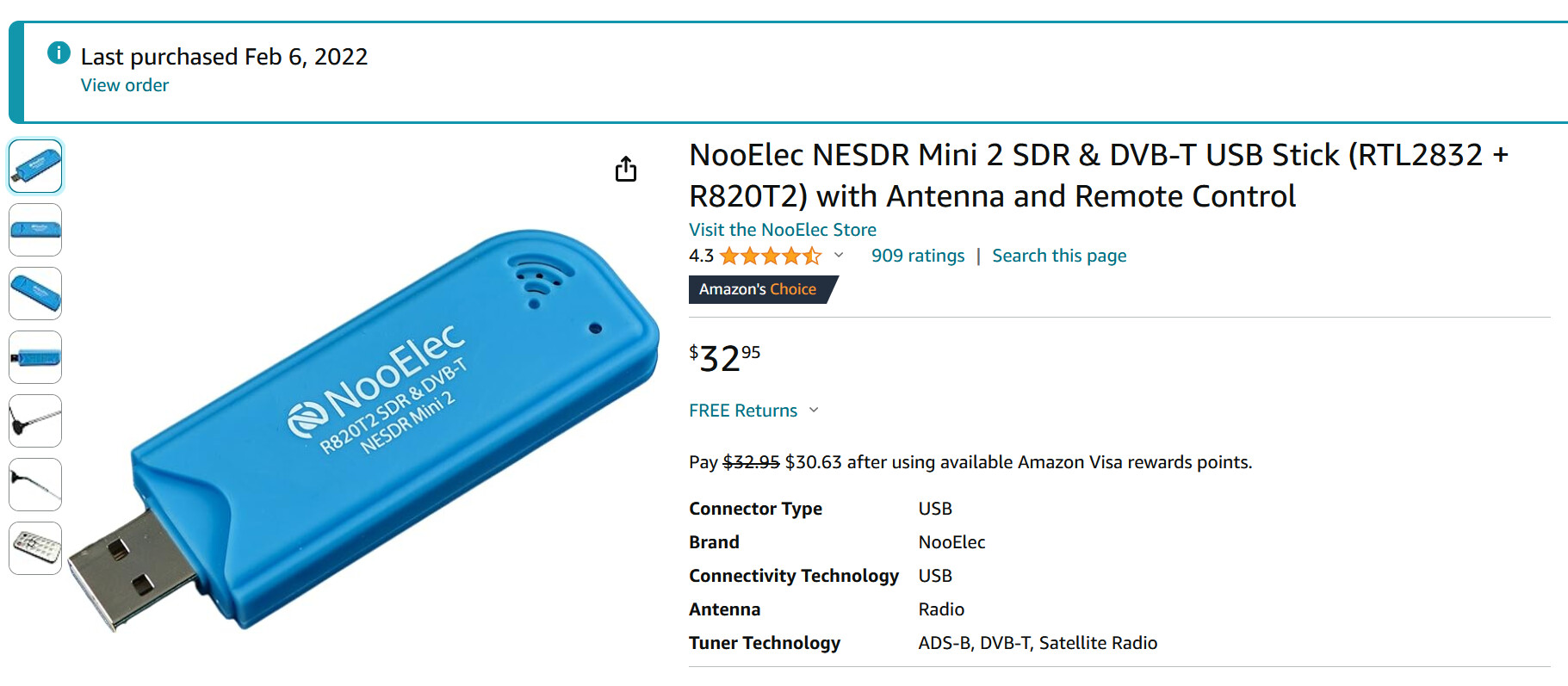Screen dimensions: 1568x686
Task: Click the star rating icons
Action: tap(770, 256)
